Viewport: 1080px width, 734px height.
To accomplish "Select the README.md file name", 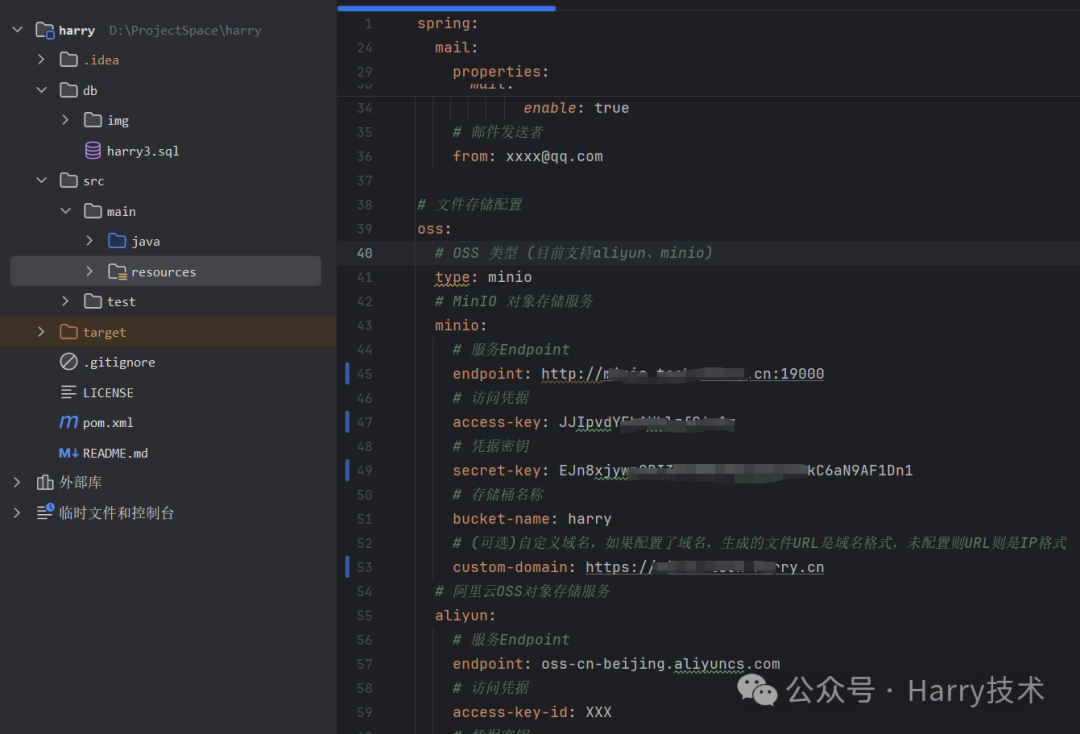I will tap(115, 453).
